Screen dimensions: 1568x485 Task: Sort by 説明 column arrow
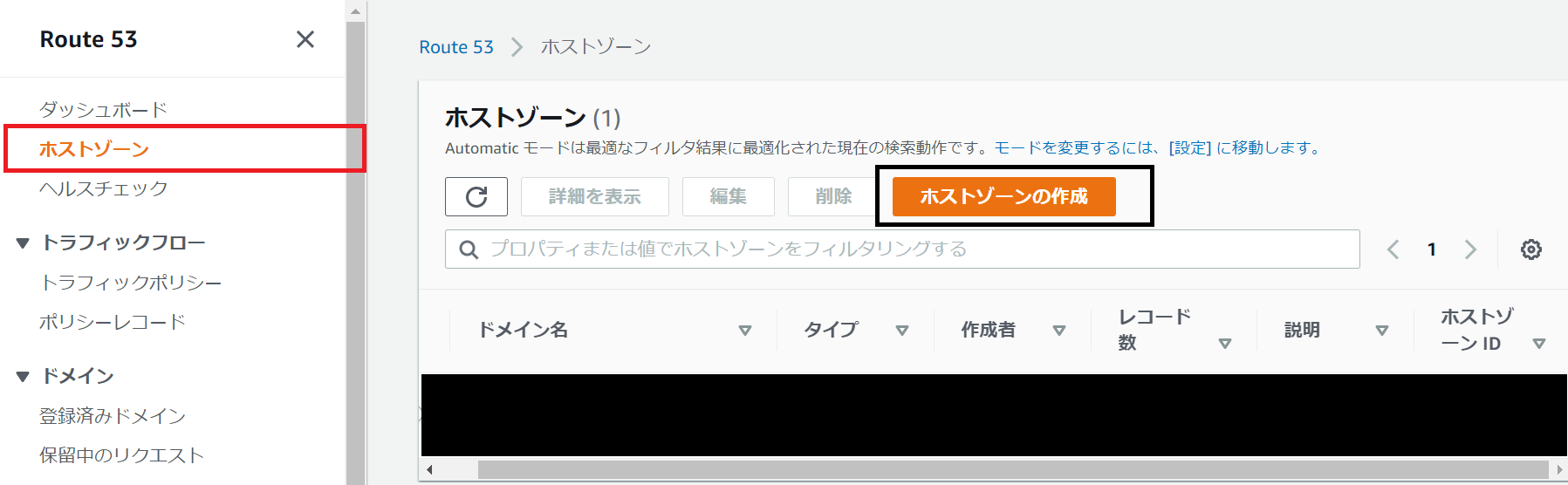pos(1382,331)
